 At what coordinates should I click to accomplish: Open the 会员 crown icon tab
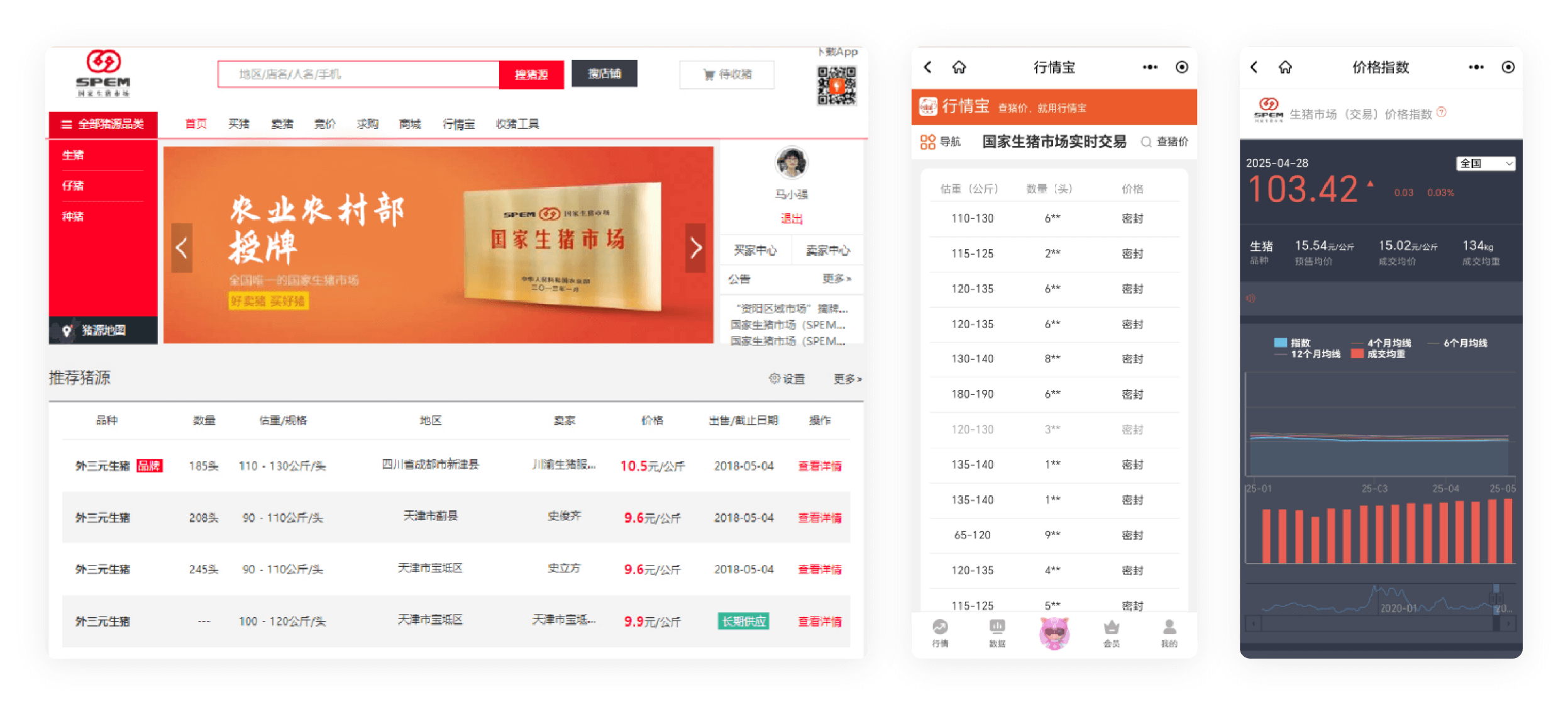click(1112, 627)
